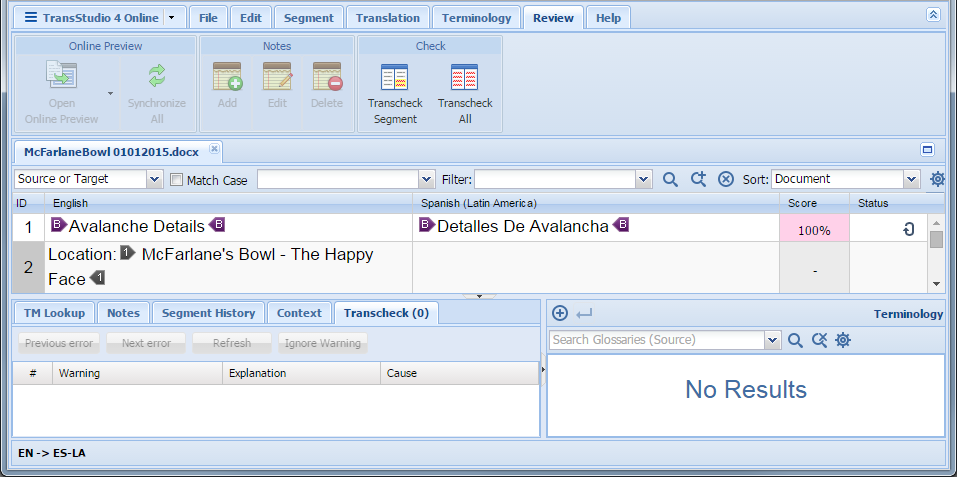Open the Context tab
The width and height of the screenshot is (957, 477).
pyautogui.click(x=299, y=313)
